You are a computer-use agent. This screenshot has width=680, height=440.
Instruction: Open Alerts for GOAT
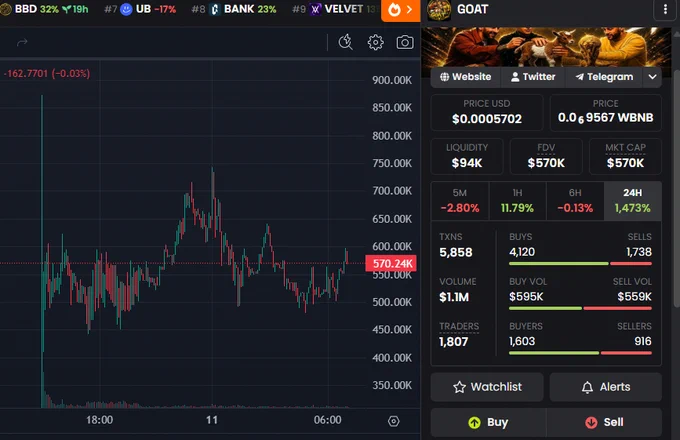pyautogui.click(x=606, y=387)
